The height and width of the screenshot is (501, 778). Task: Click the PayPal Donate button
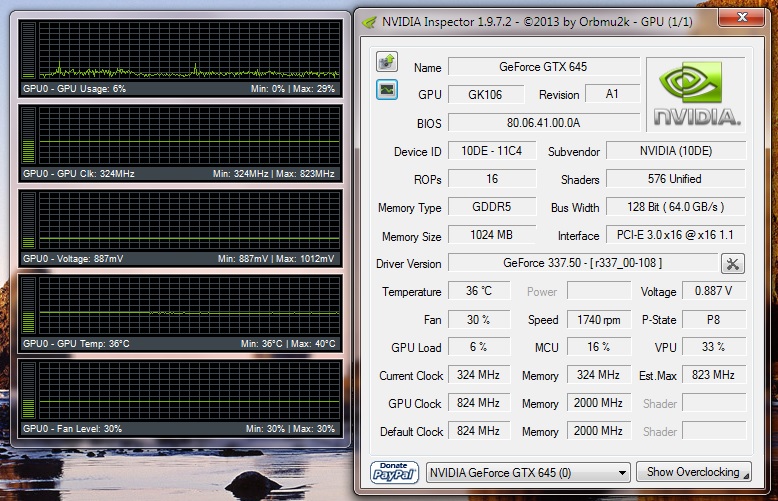tap(394, 472)
